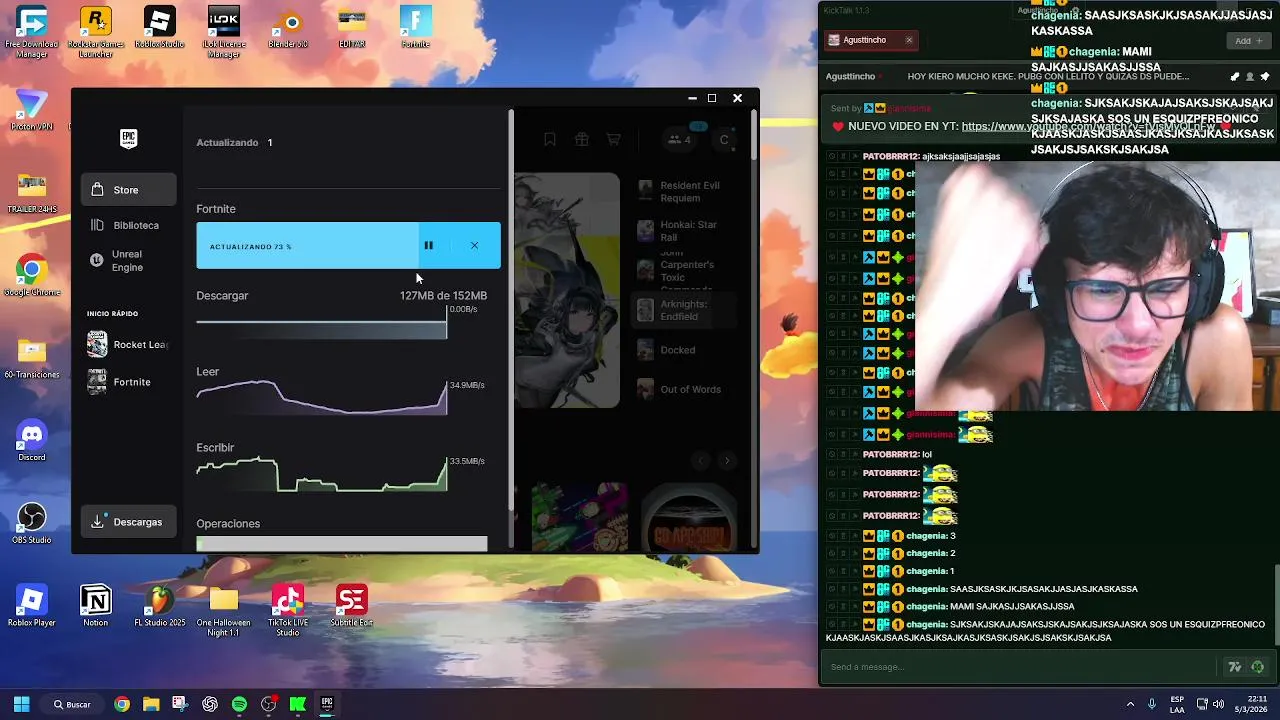Click the featured Arknights banner artwork
The image size is (1280, 720).
point(567,290)
